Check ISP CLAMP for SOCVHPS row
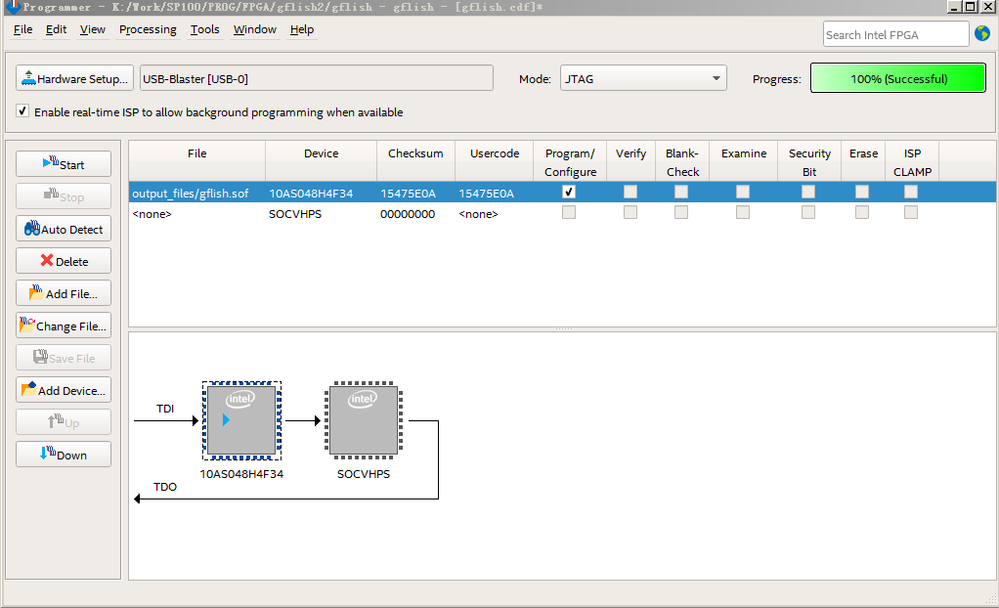This screenshot has height=608, width=999. point(911,212)
